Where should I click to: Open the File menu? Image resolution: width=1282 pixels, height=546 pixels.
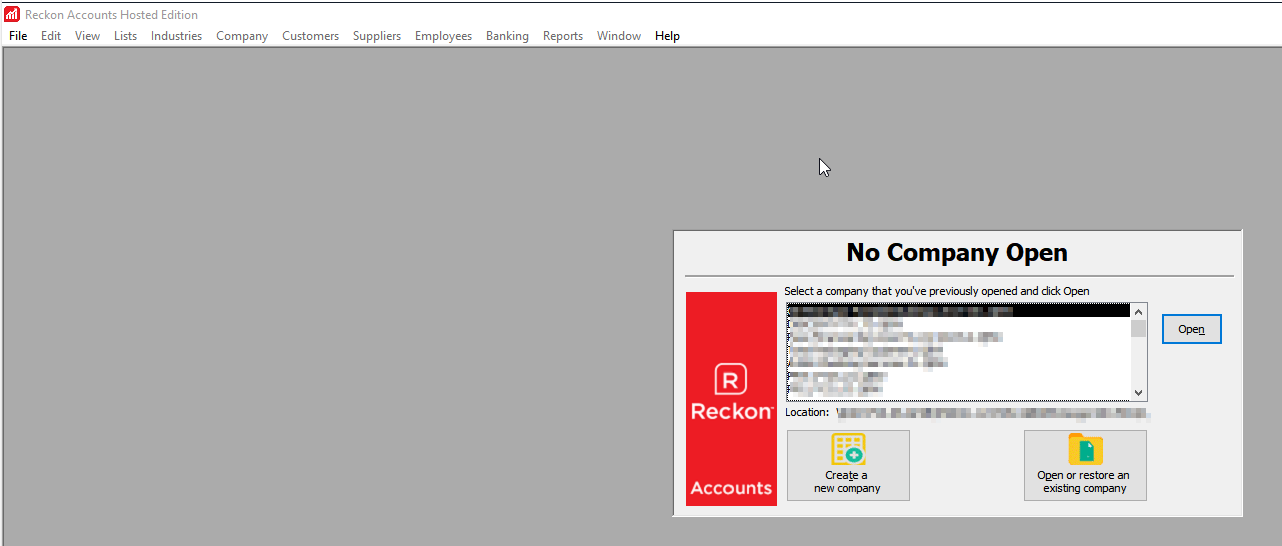tap(18, 36)
